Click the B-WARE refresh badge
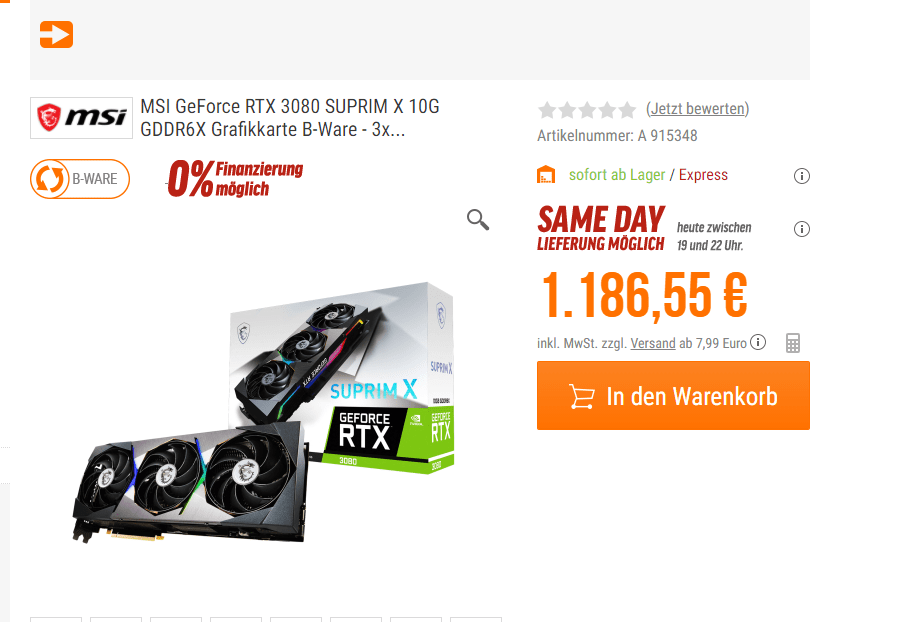899x622 pixels. coord(80,179)
